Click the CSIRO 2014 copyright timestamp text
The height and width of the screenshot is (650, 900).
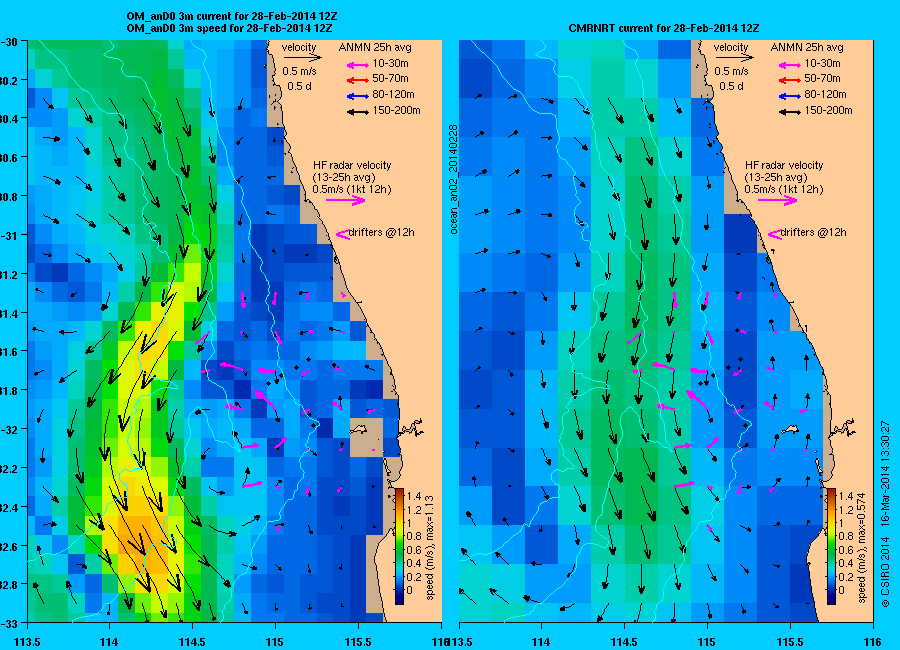[885, 514]
